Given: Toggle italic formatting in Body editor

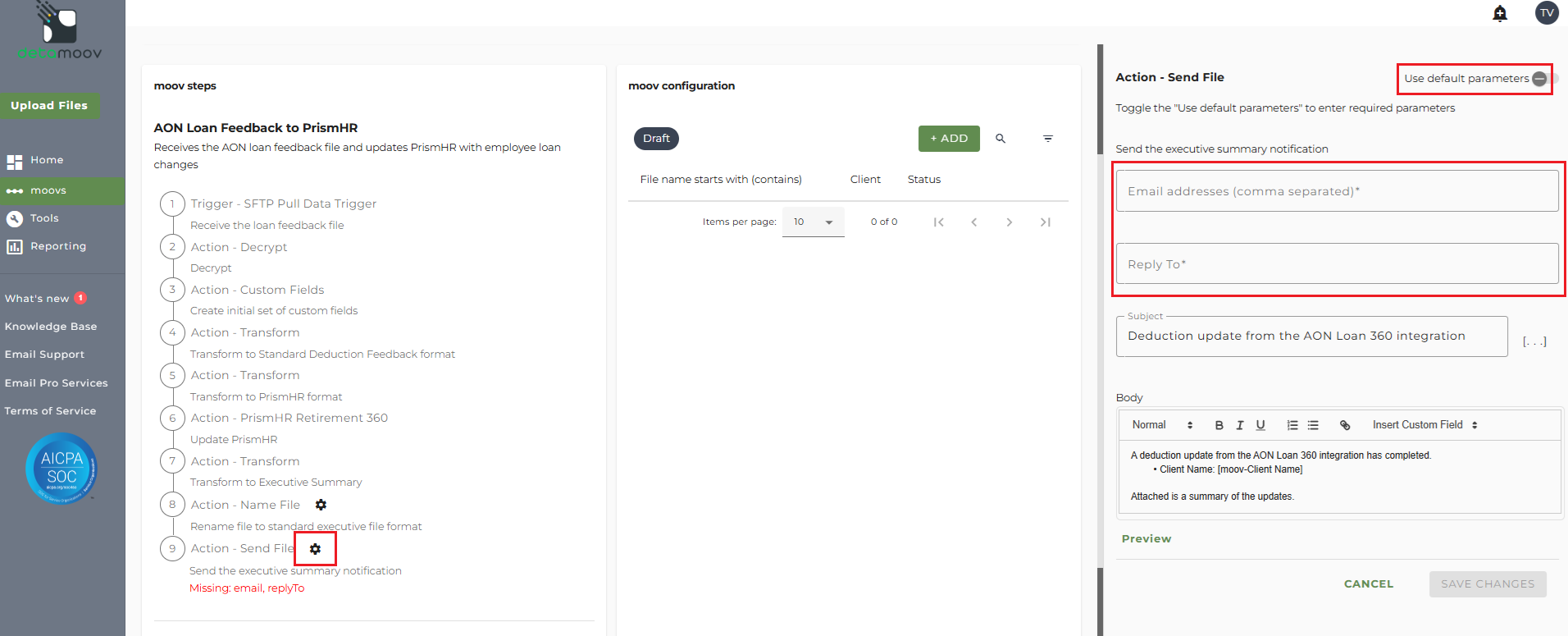Looking at the screenshot, I should 1240,425.
